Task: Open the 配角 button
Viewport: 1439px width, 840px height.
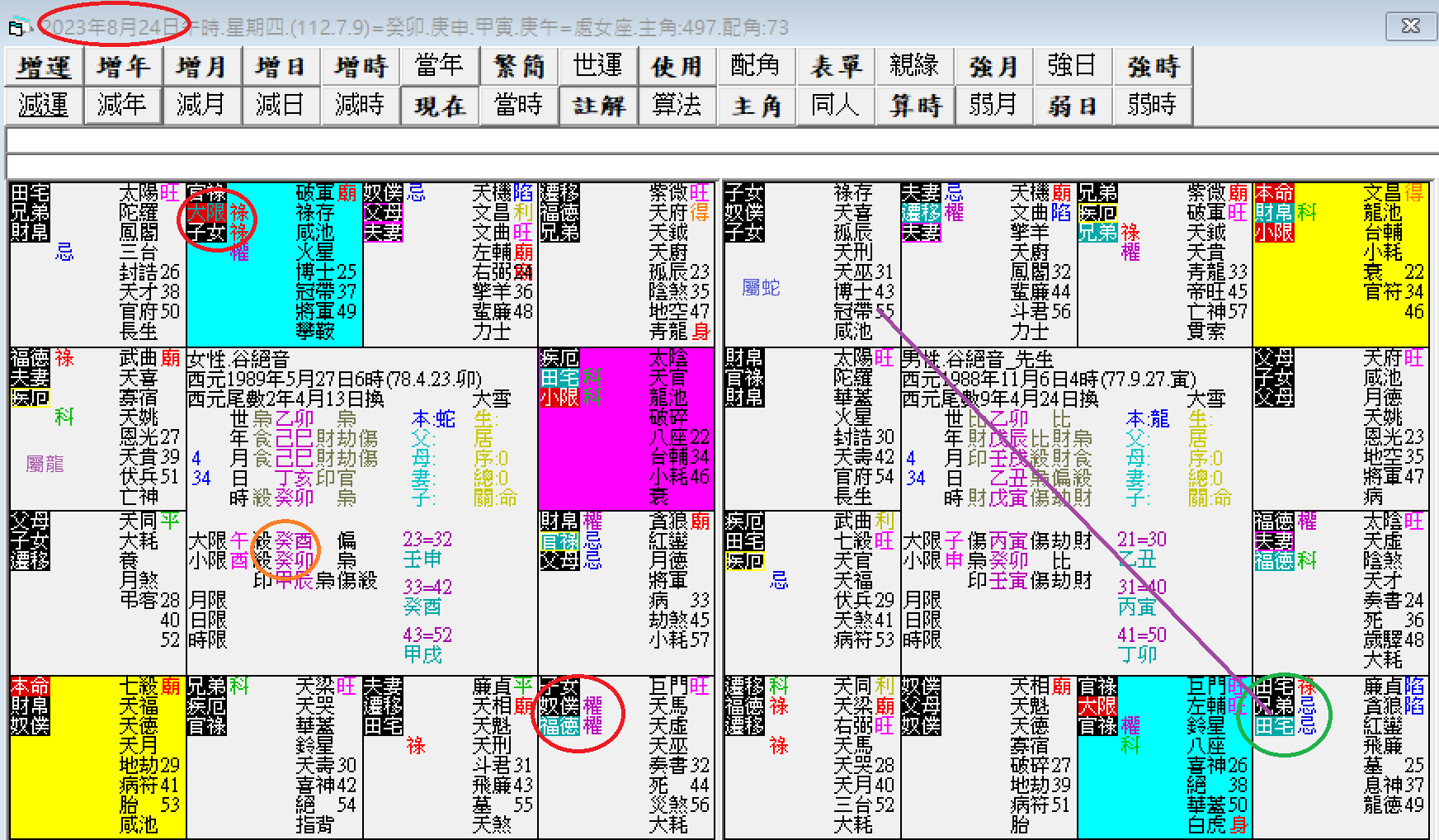Action: [757, 66]
